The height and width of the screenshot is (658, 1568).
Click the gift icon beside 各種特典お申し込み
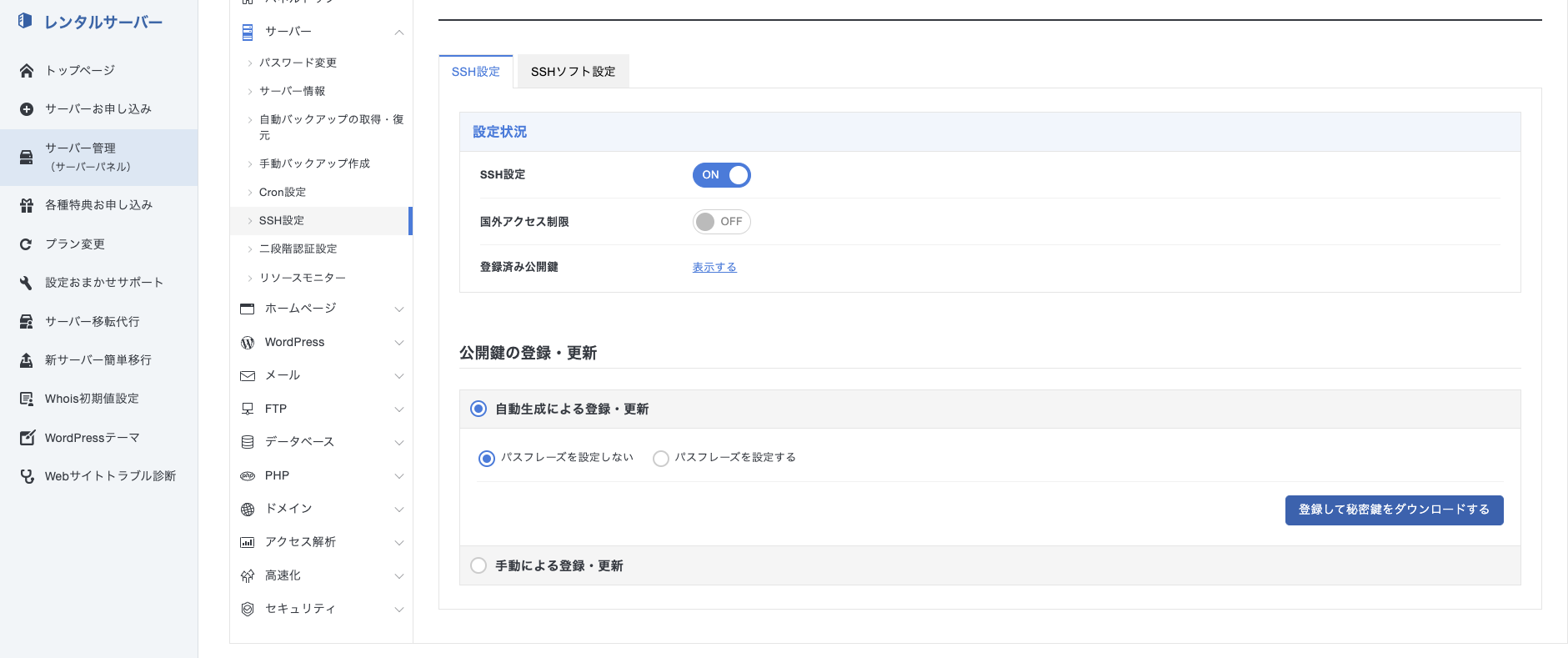(x=27, y=205)
